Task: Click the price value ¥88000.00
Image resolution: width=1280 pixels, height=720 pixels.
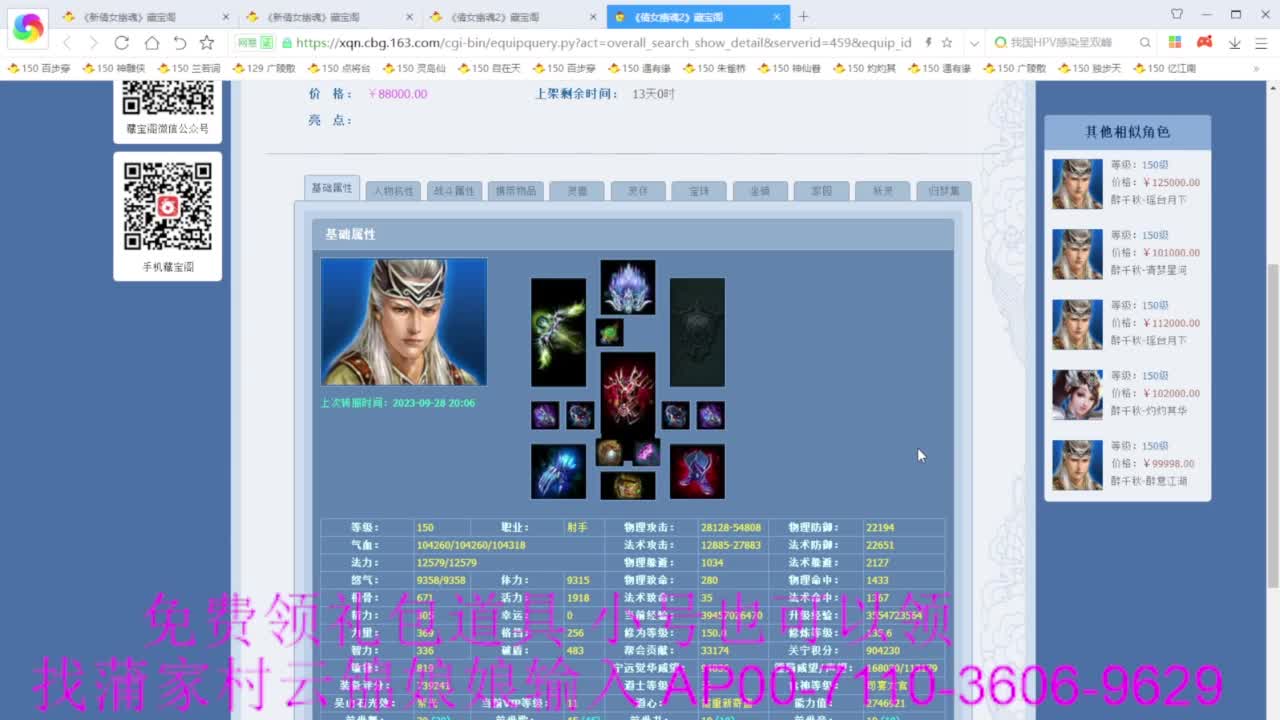Action: tap(398, 94)
